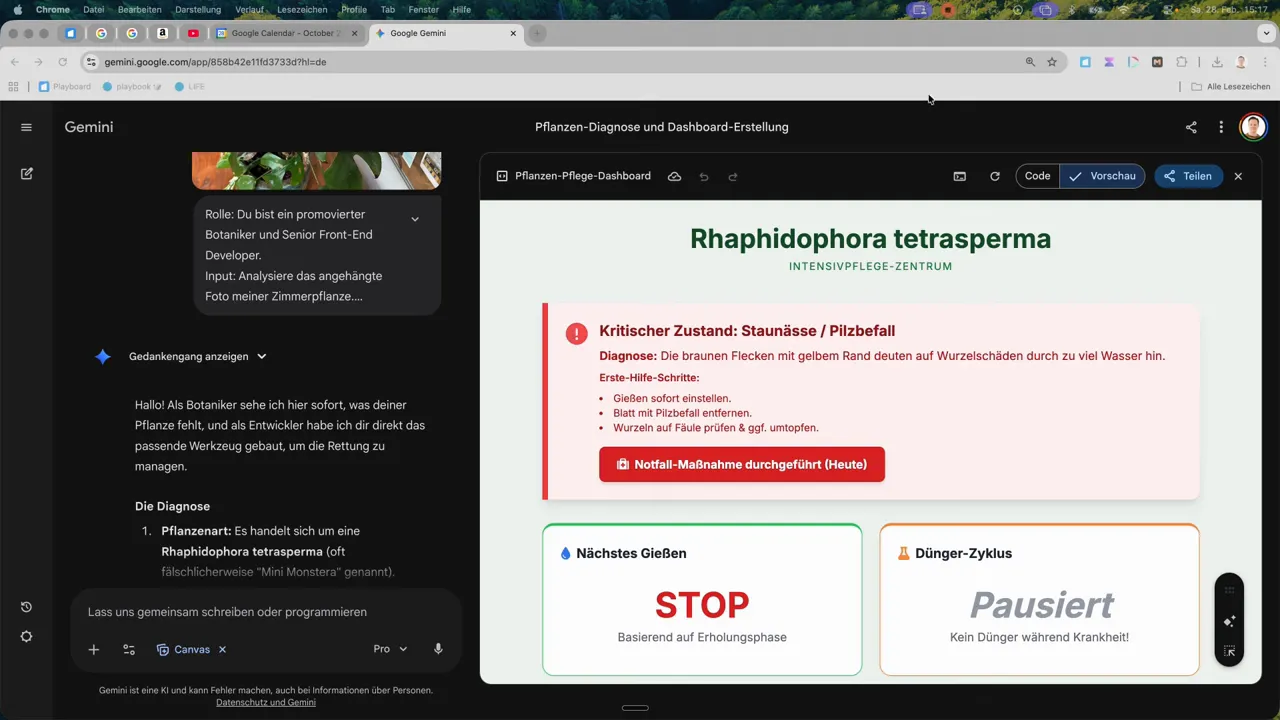Image resolution: width=1280 pixels, height=720 pixels.
Task: Open the Darstellung menu in menu bar
Action: (x=198, y=10)
